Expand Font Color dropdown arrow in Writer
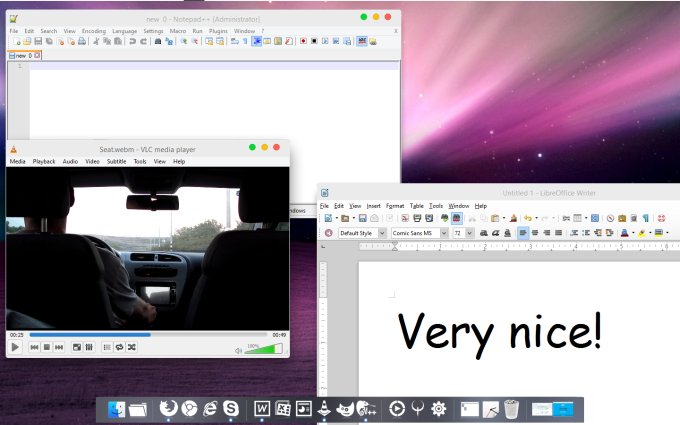 (x=633, y=233)
